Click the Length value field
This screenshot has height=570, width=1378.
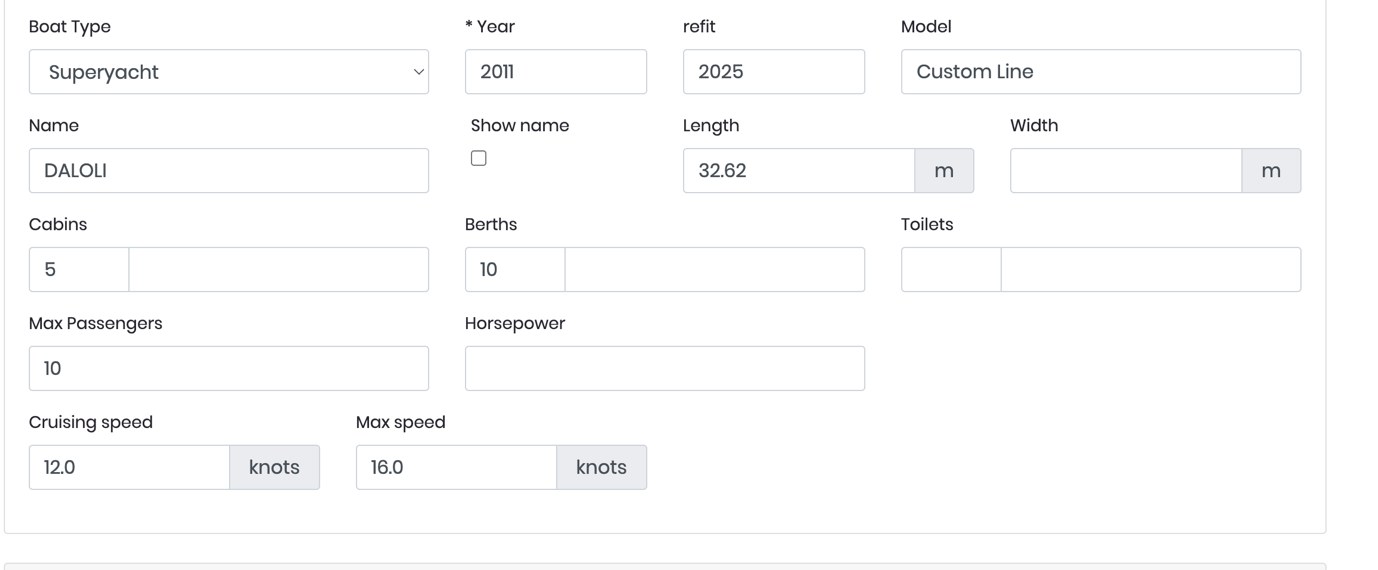pos(798,171)
